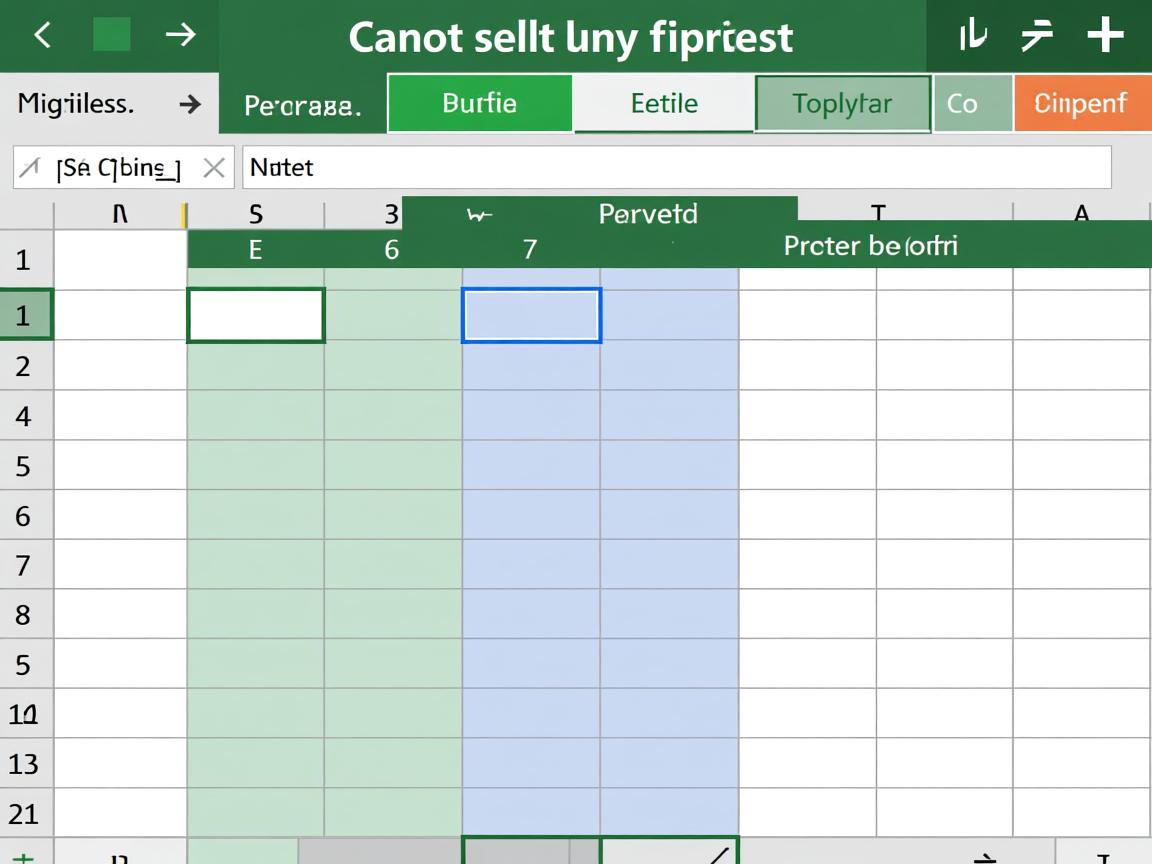Click the back chevron in title bar
Image resolution: width=1152 pixels, height=864 pixels.
coord(42,36)
